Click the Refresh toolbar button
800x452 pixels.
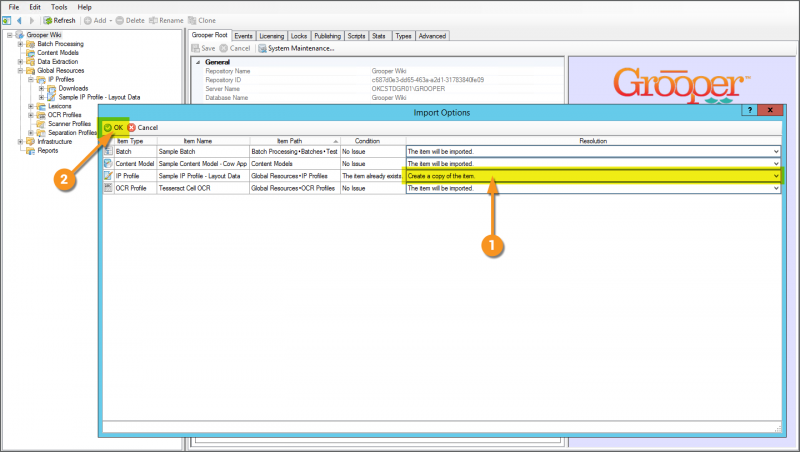59,20
